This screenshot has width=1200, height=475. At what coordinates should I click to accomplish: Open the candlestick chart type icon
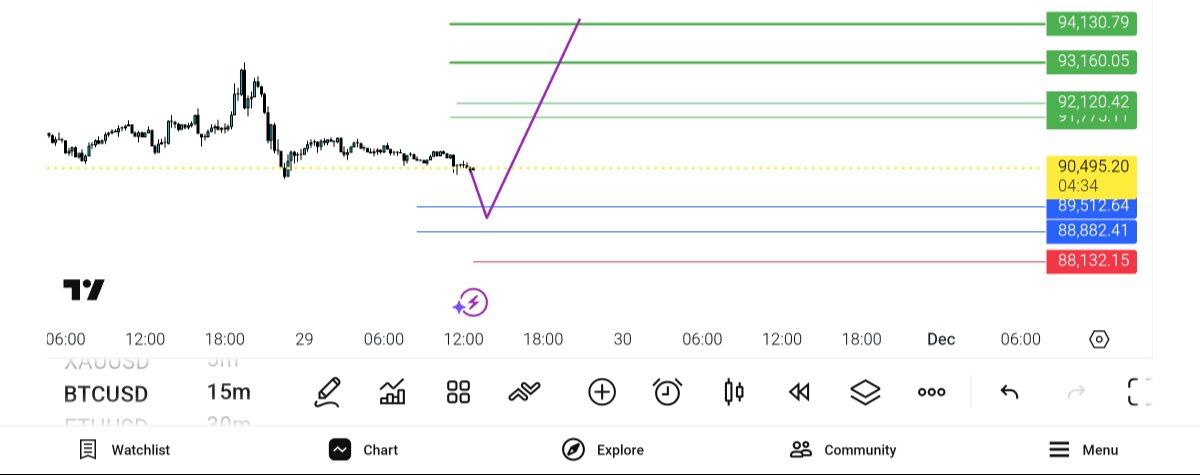pyautogui.click(x=733, y=392)
